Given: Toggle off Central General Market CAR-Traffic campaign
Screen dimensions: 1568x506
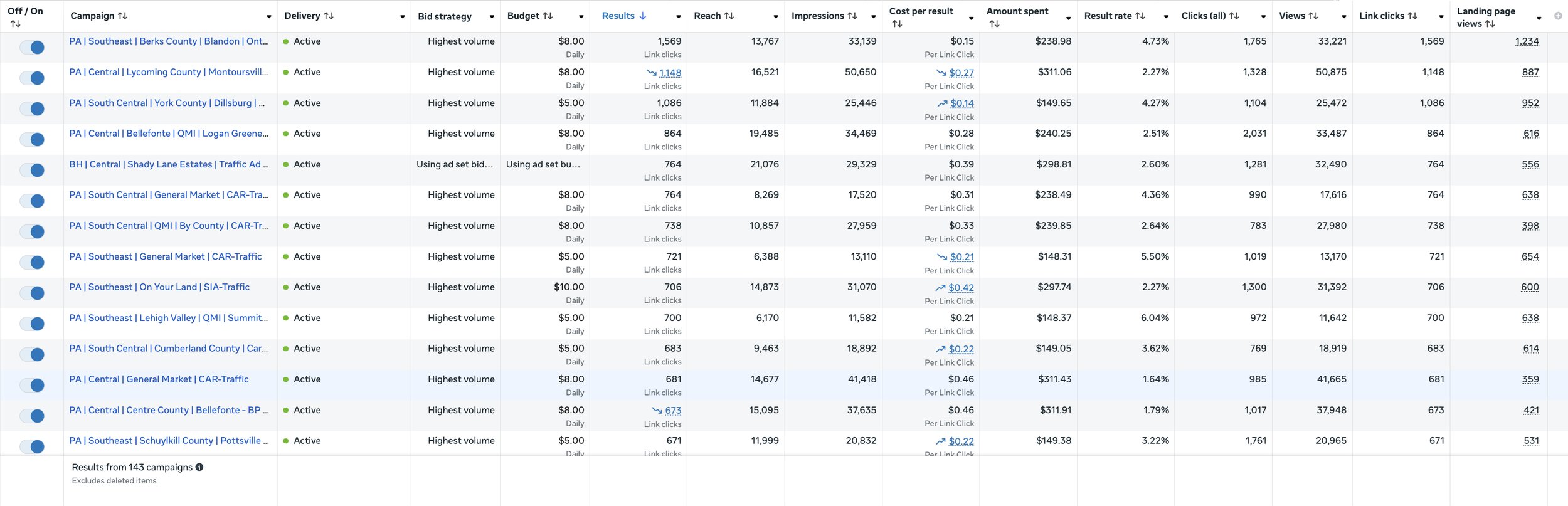Looking at the screenshot, I should click(32, 385).
